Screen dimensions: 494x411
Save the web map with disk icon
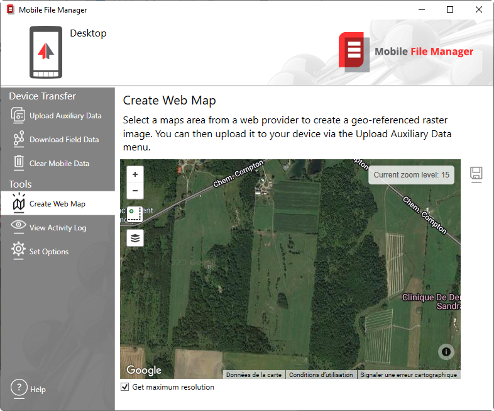point(476,174)
